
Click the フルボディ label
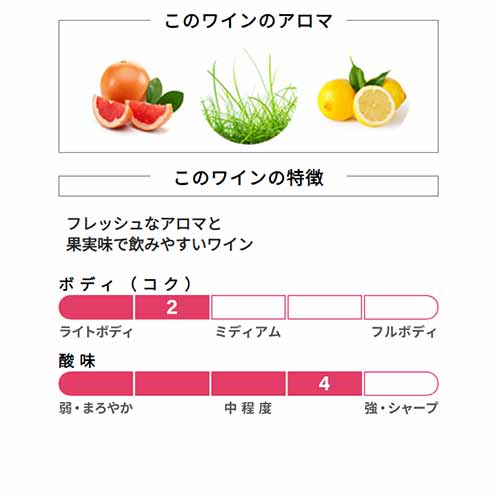(x=404, y=332)
